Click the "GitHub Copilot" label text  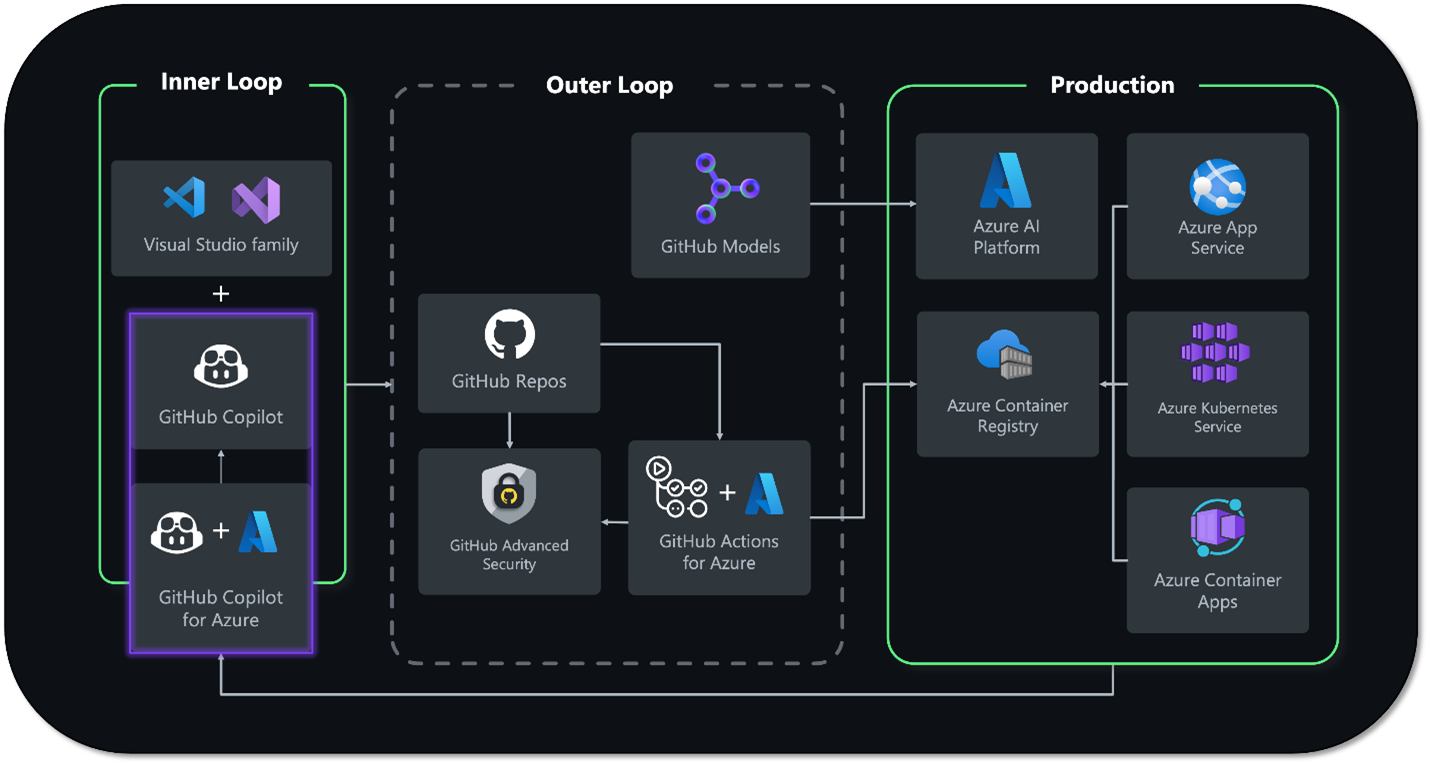coord(221,417)
